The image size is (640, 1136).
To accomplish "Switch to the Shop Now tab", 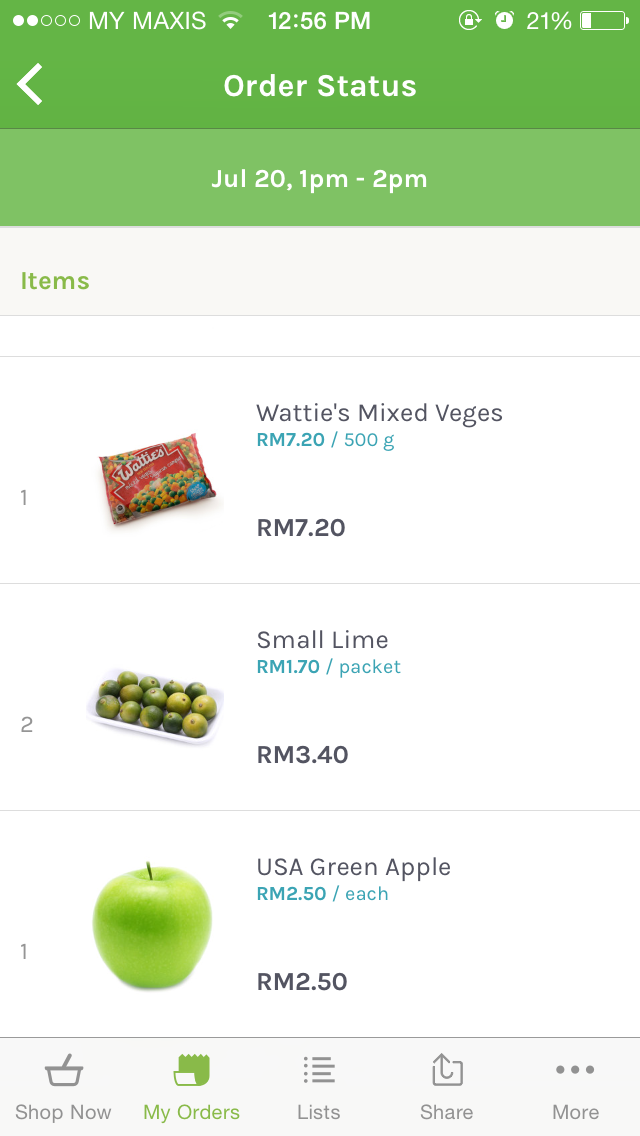I will pos(63,1087).
